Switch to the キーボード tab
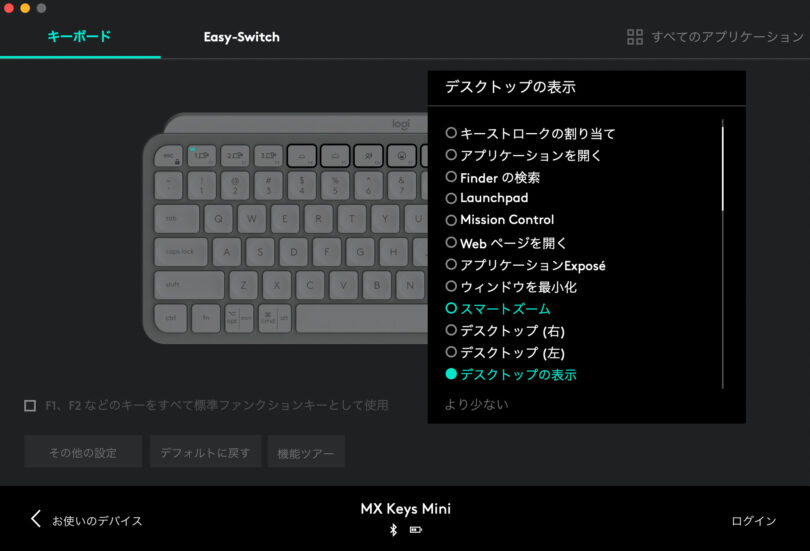This screenshot has height=551, width=810. pyautogui.click(x=79, y=36)
